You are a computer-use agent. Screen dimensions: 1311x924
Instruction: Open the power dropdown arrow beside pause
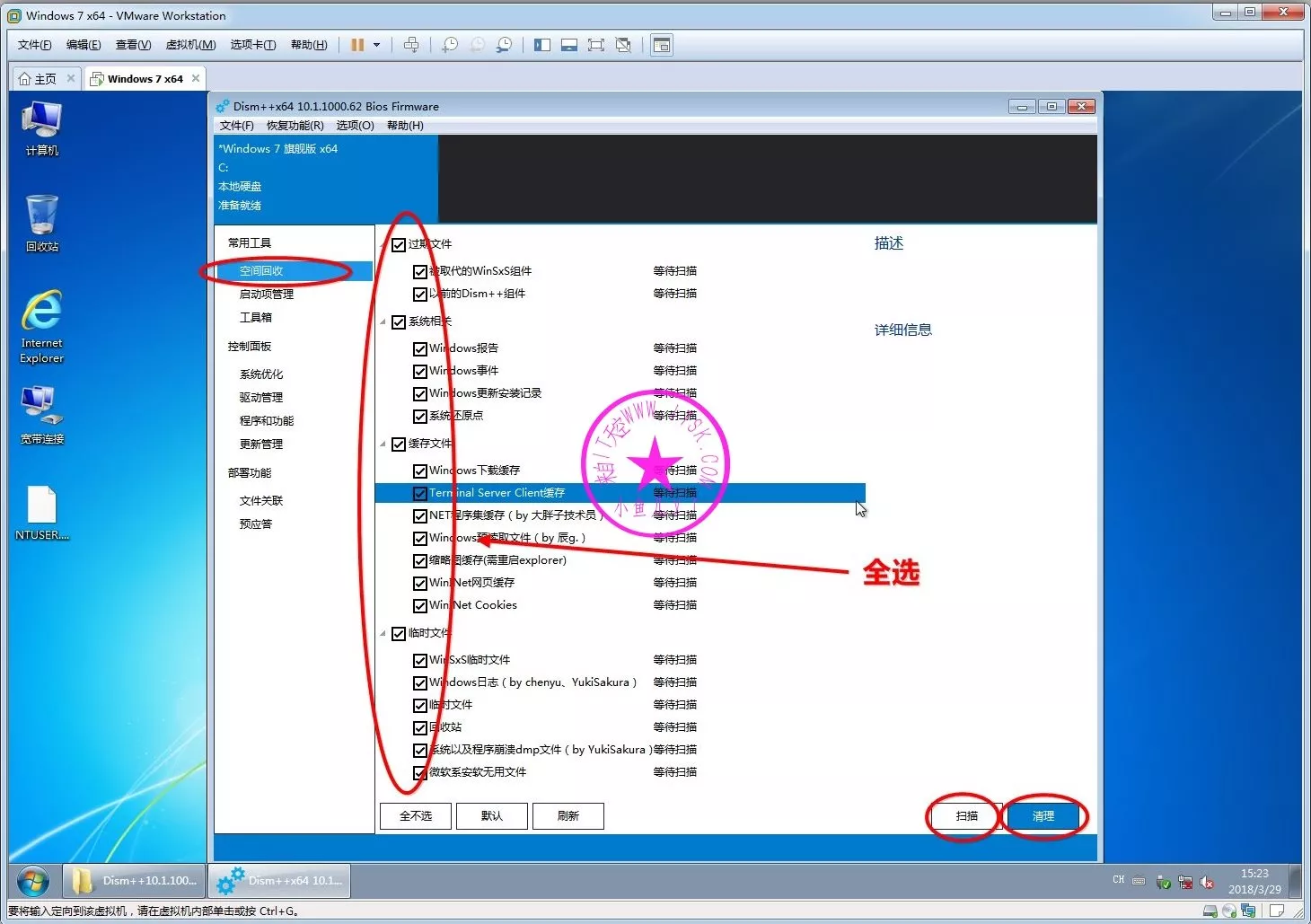coord(377,45)
